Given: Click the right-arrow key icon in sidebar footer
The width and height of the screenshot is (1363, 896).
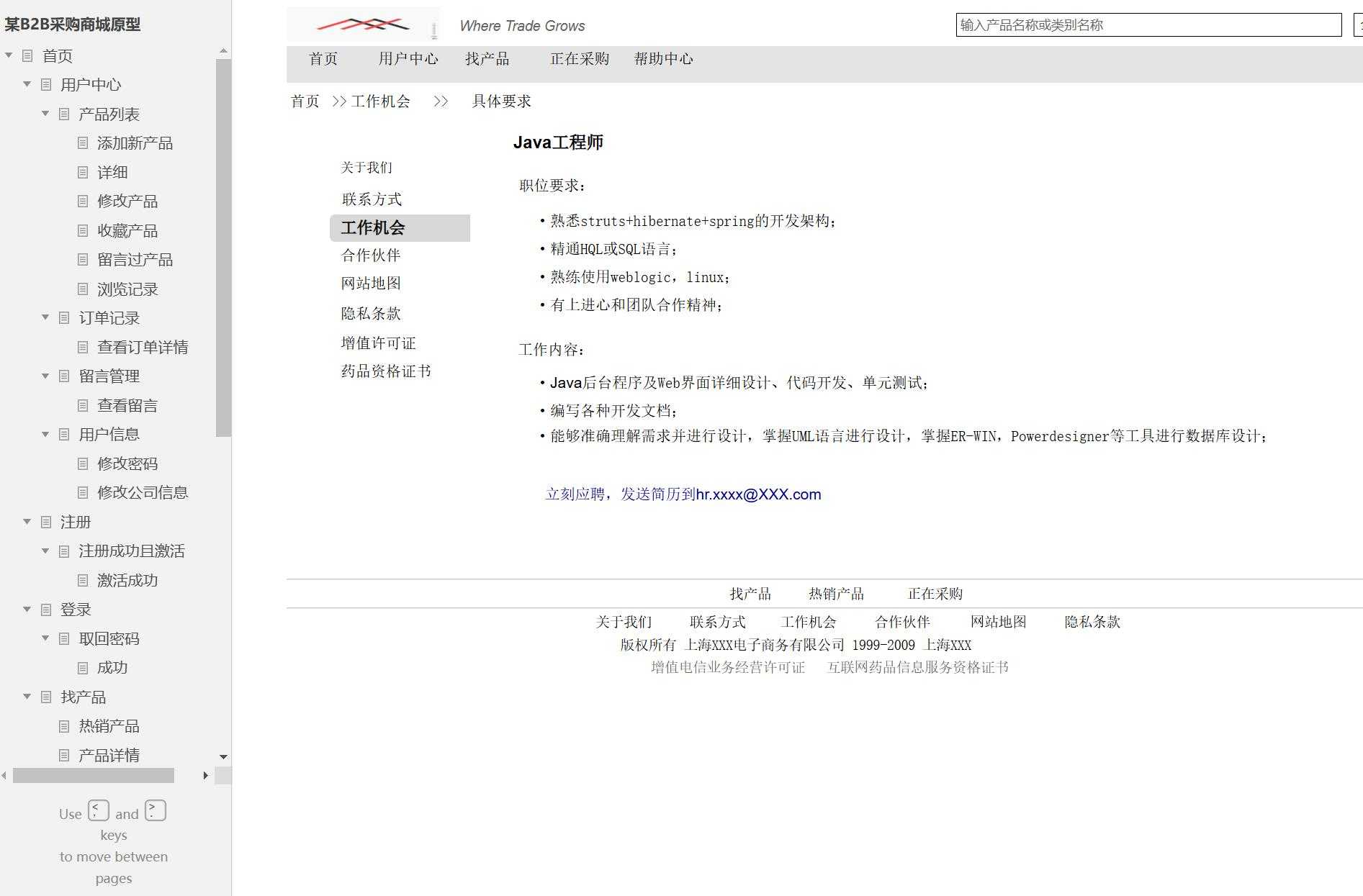Looking at the screenshot, I should [x=154, y=810].
